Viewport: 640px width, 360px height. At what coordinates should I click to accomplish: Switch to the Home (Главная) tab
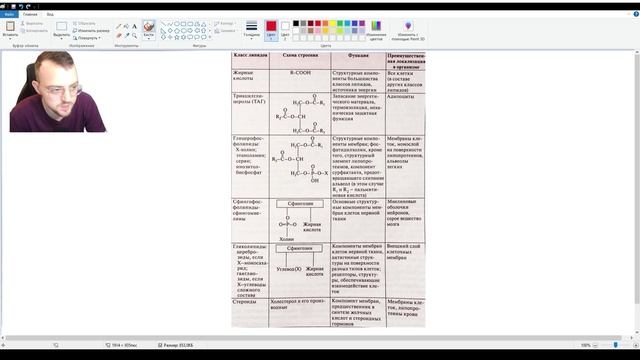pos(30,14)
